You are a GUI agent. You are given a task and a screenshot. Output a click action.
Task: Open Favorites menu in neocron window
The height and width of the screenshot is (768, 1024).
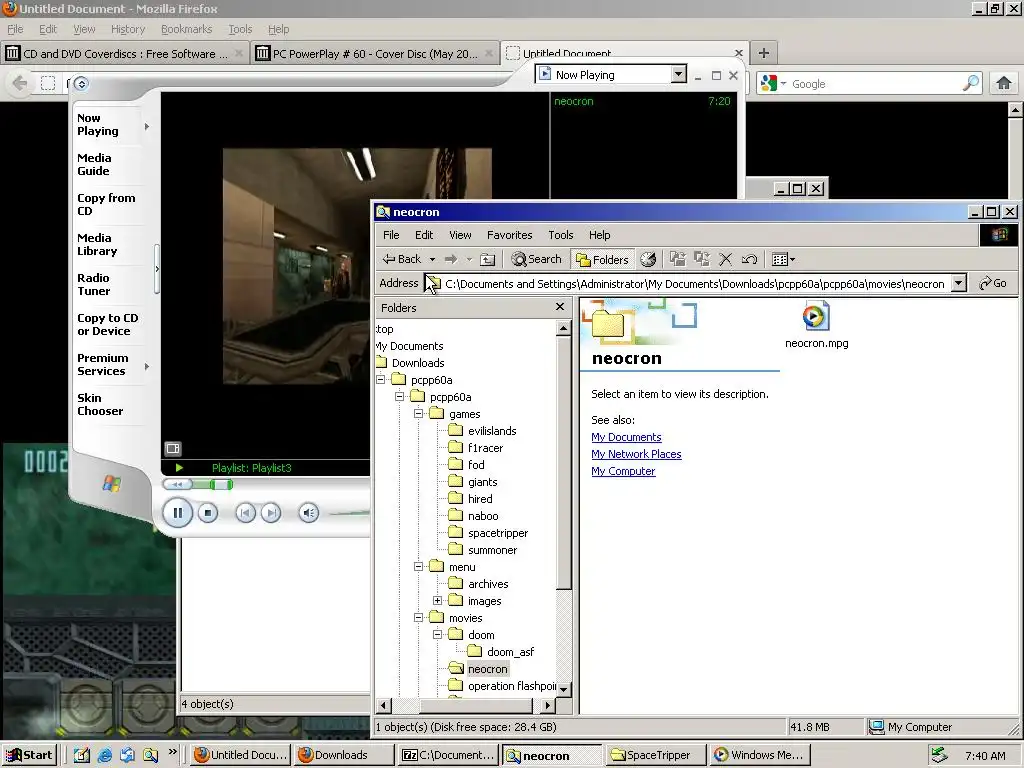[509, 235]
